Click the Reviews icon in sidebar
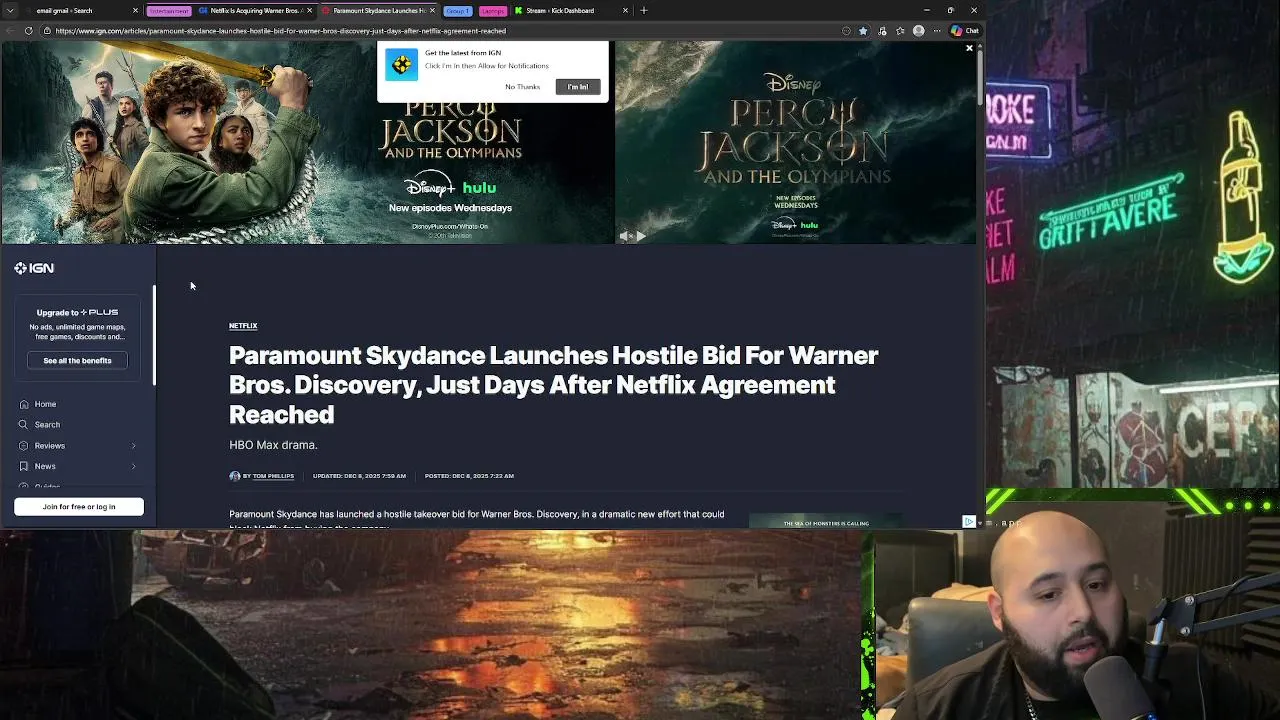1280x720 pixels. 24,446
